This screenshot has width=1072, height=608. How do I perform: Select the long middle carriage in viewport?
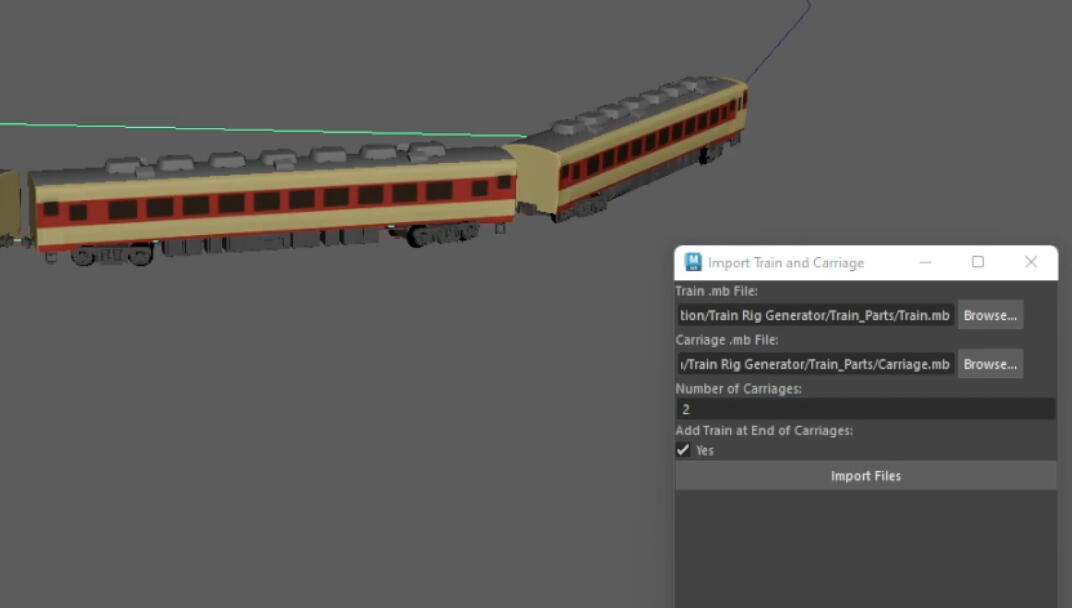[x=270, y=200]
